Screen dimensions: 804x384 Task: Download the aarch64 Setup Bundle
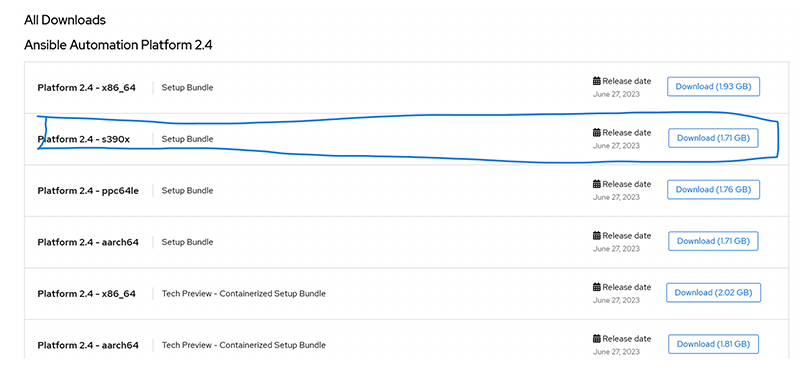(713, 241)
